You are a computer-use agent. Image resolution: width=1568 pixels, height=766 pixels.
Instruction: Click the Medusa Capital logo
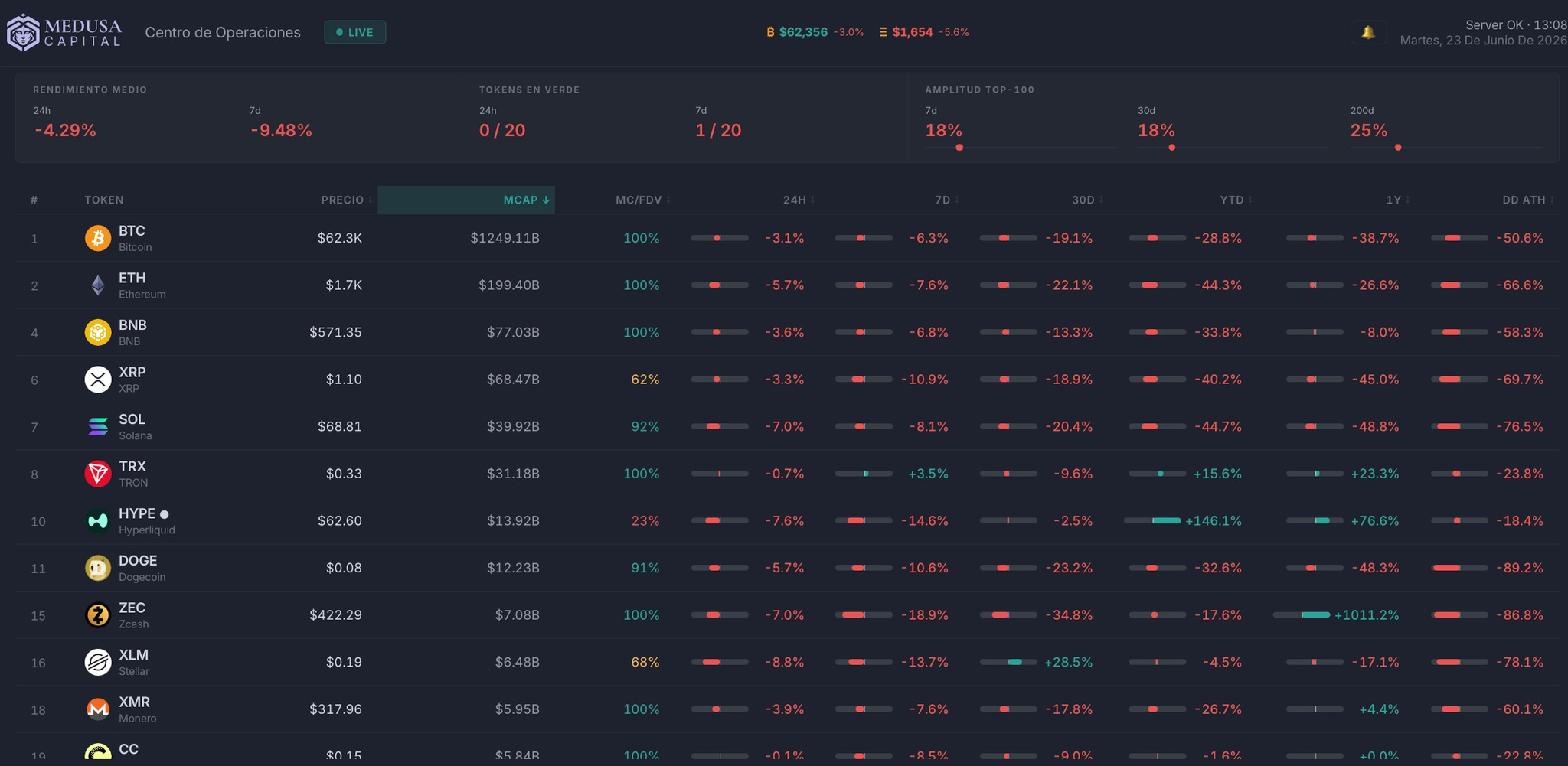tap(64, 32)
